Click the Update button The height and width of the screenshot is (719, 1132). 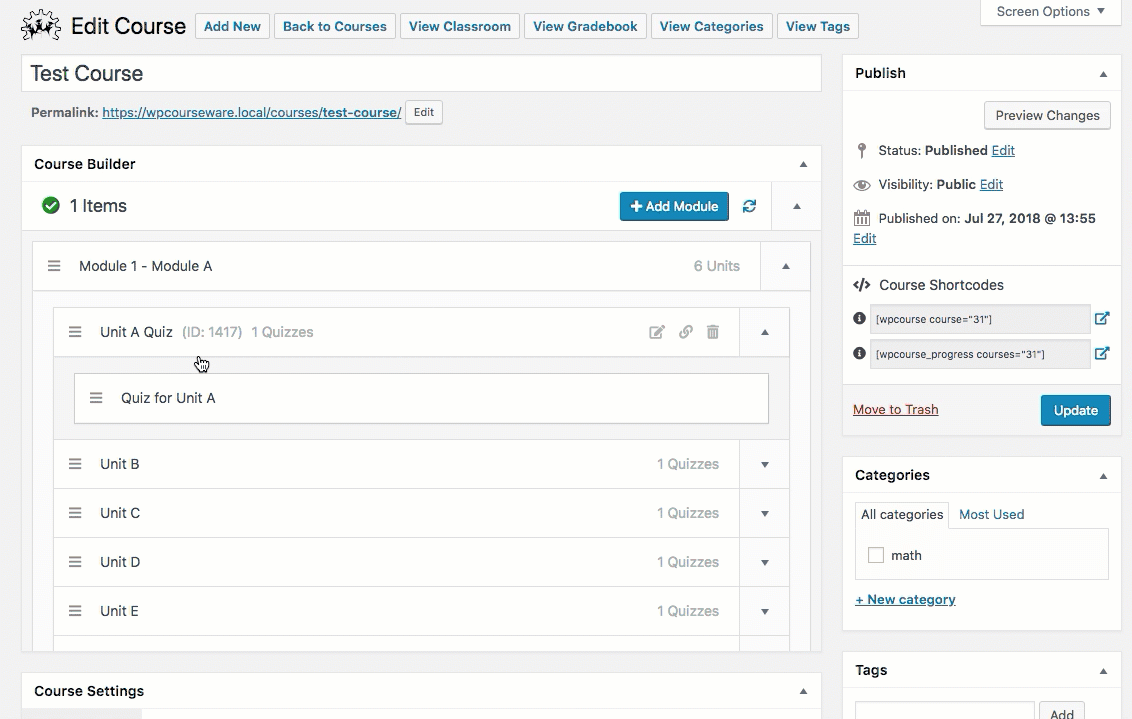[x=1076, y=410]
